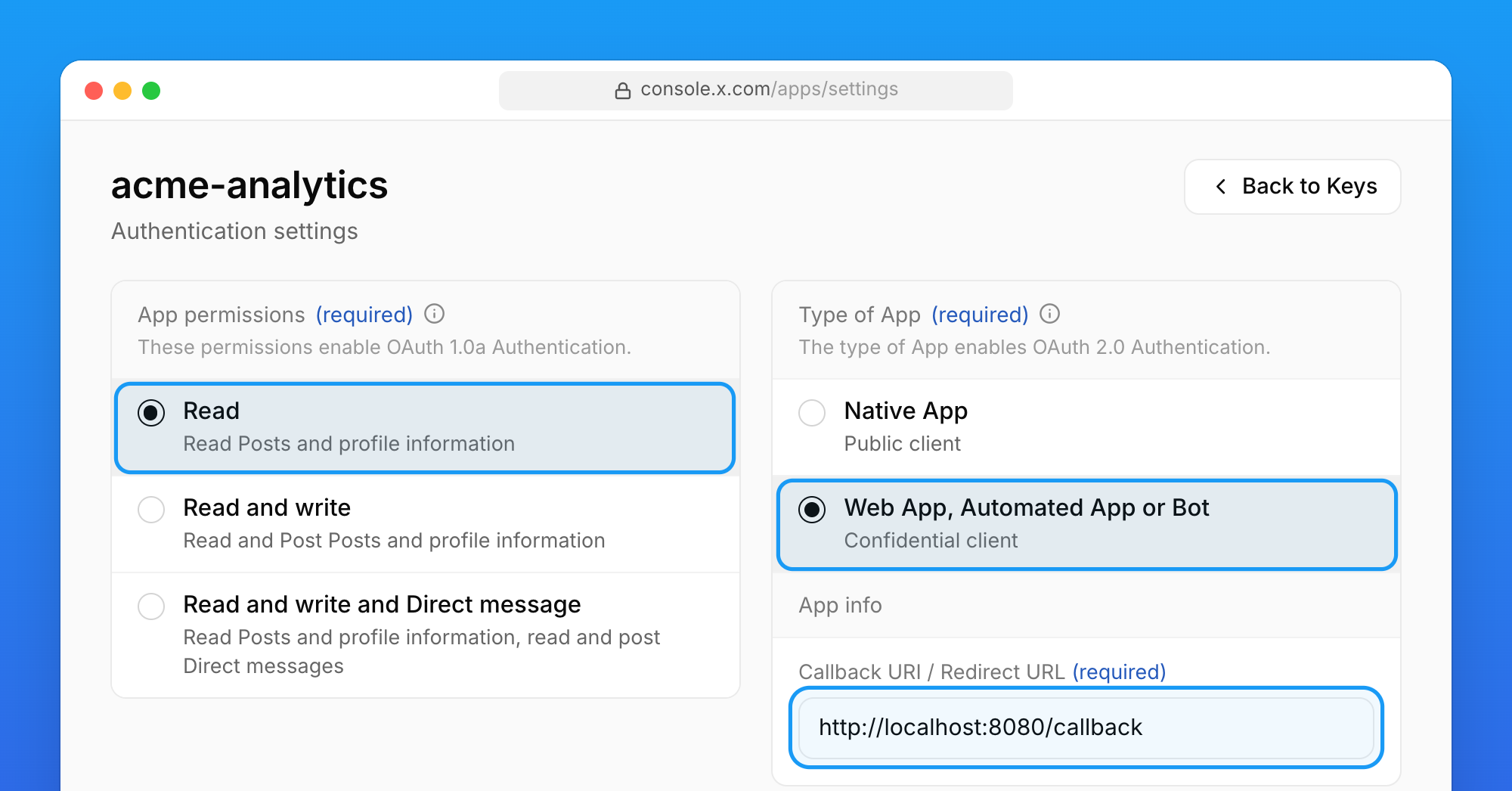The width and height of the screenshot is (1512, 791).
Task: Select the Read permission radio button
Action: tap(151, 412)
